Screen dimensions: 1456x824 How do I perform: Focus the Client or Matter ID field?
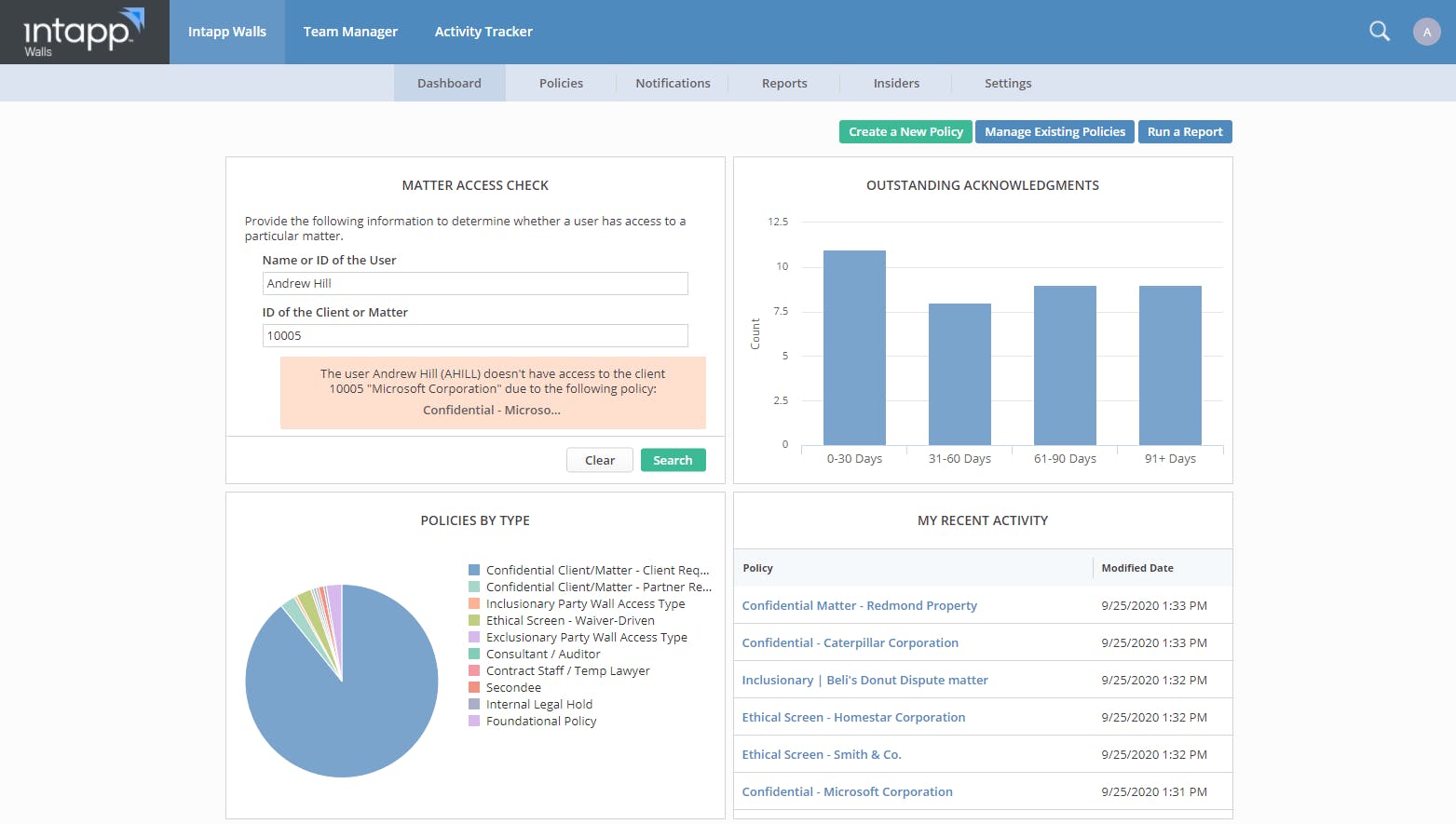coord(475,335)
